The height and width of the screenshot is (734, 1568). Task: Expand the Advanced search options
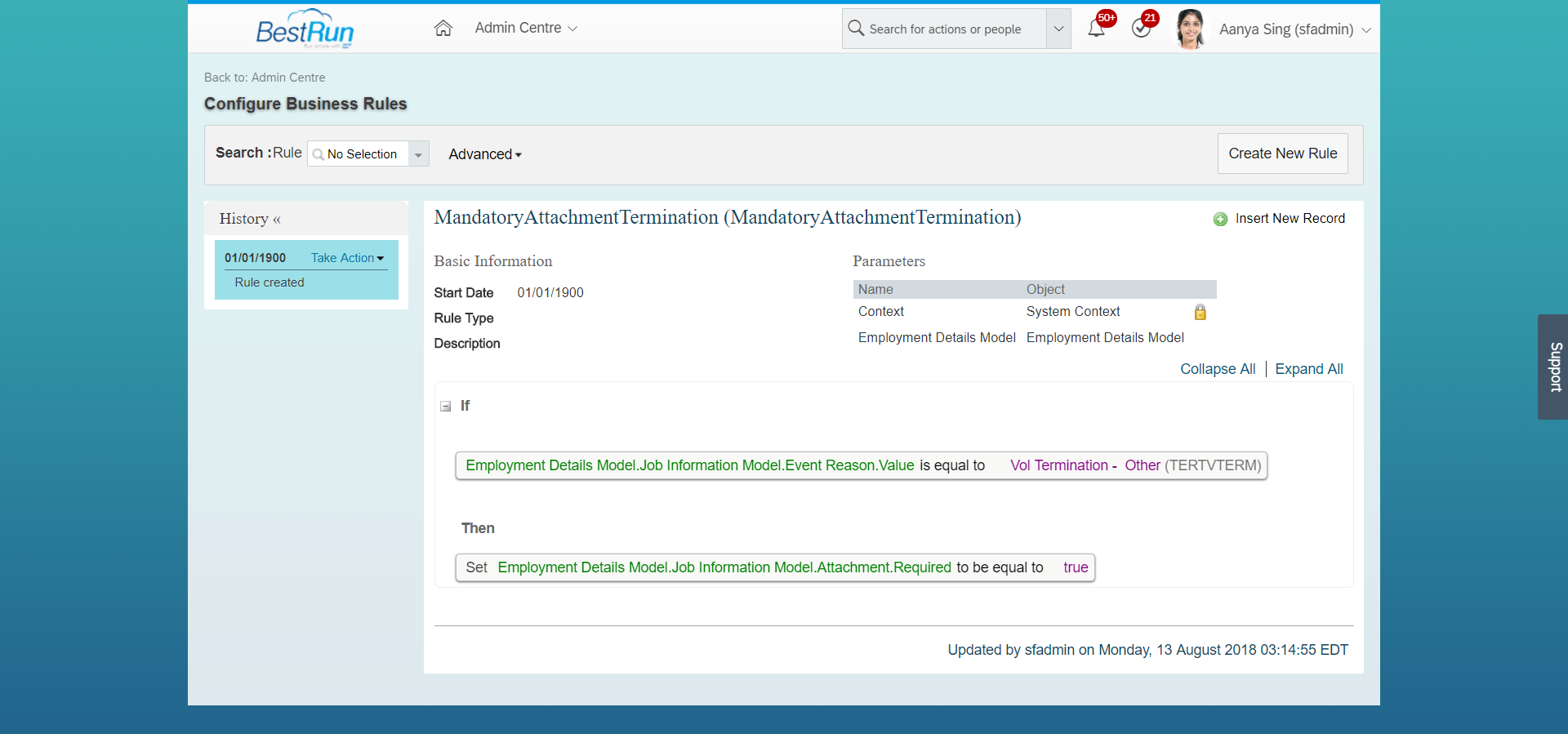coord(485,154)
